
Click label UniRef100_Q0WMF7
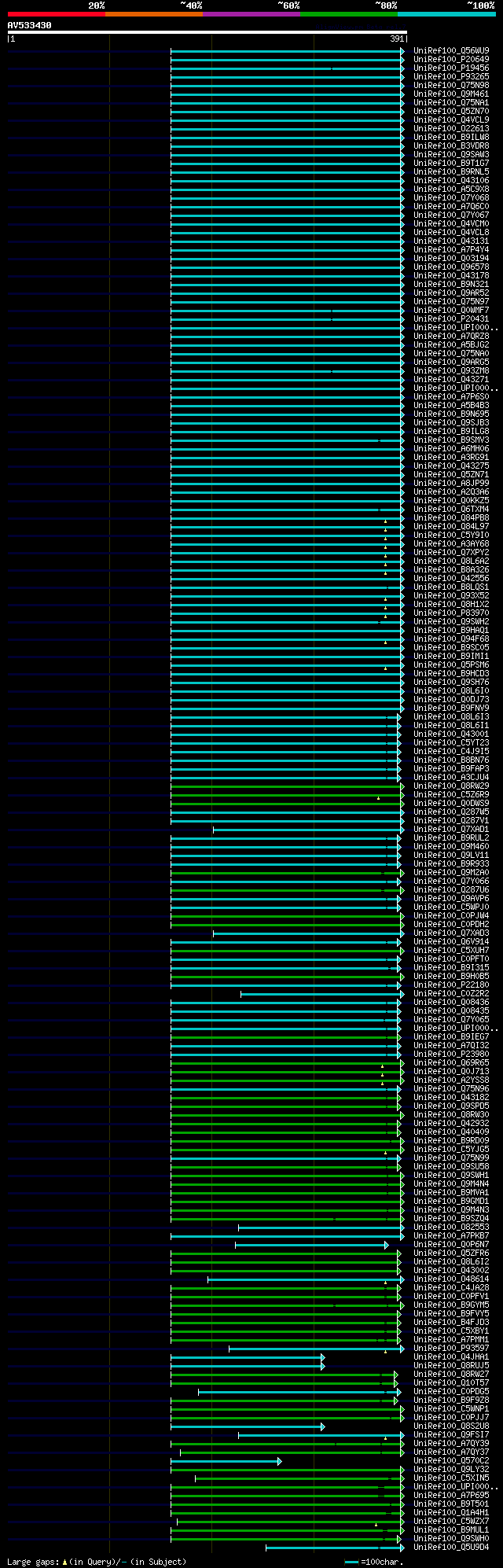pos(451,310)
